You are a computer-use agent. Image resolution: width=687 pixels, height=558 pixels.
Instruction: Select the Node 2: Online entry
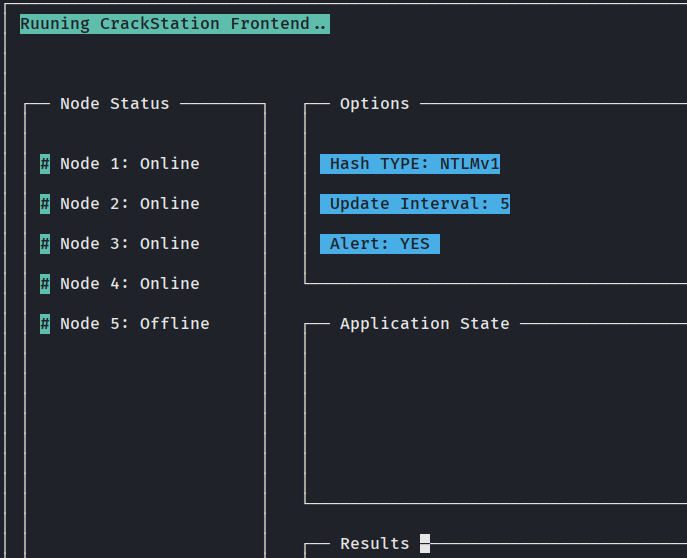pos(129,204)
